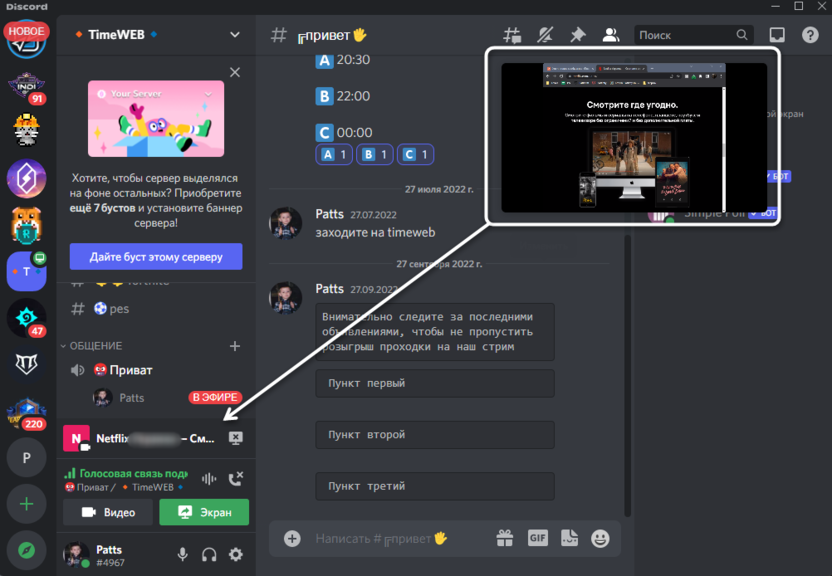
Task: Select the TimeWEB server icon T
Action: click(x=27, y=272)
